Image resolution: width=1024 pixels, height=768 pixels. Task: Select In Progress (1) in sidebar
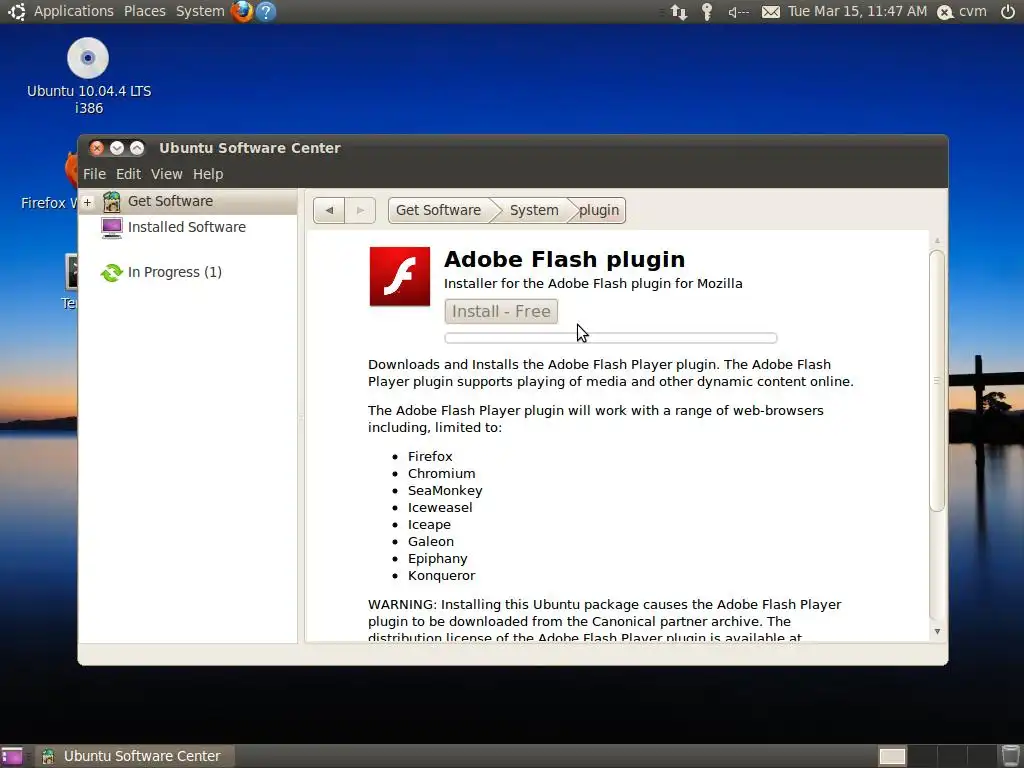coord(174,272)
